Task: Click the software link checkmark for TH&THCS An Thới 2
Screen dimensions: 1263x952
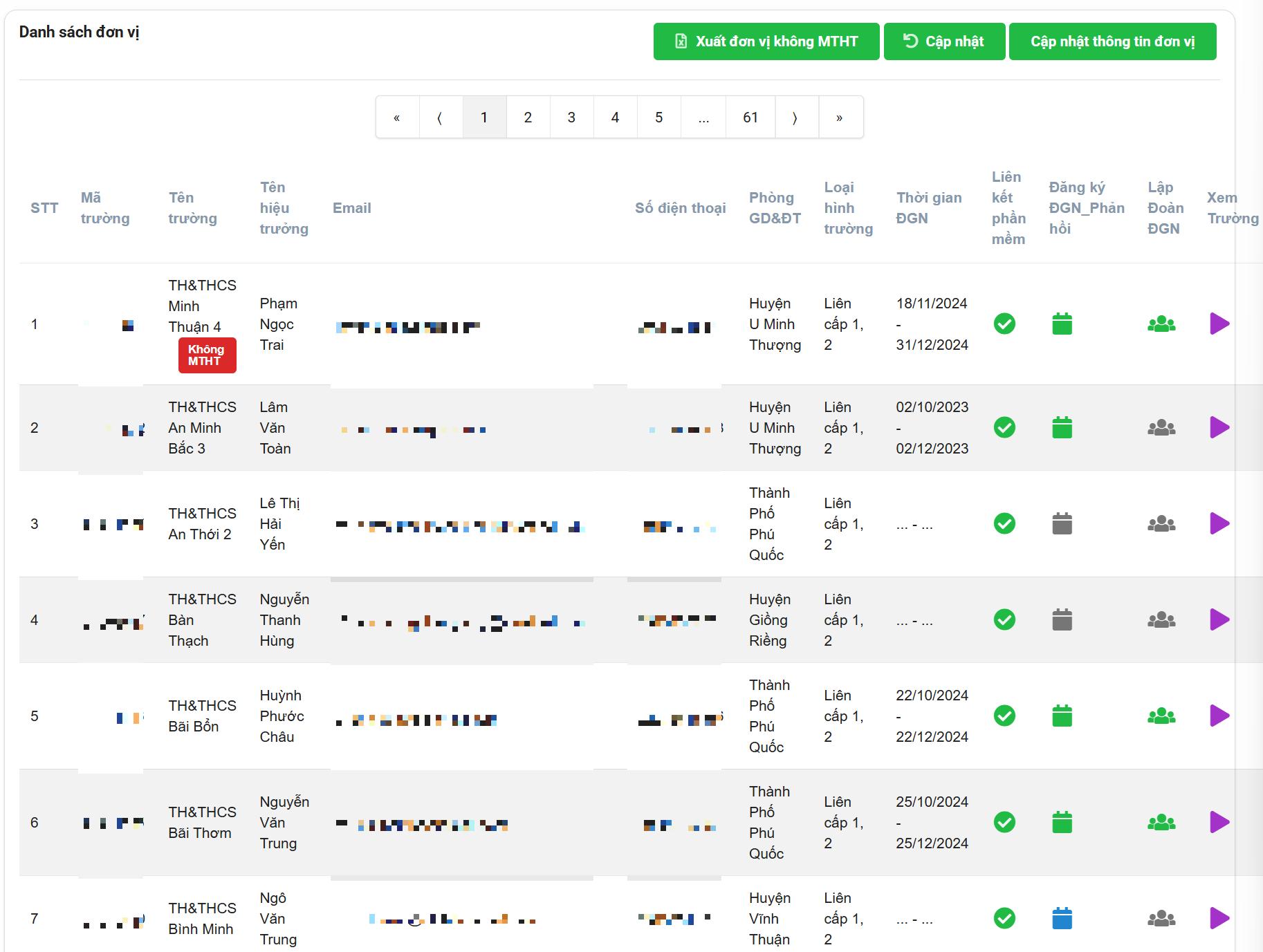Action: point(1004,523)
